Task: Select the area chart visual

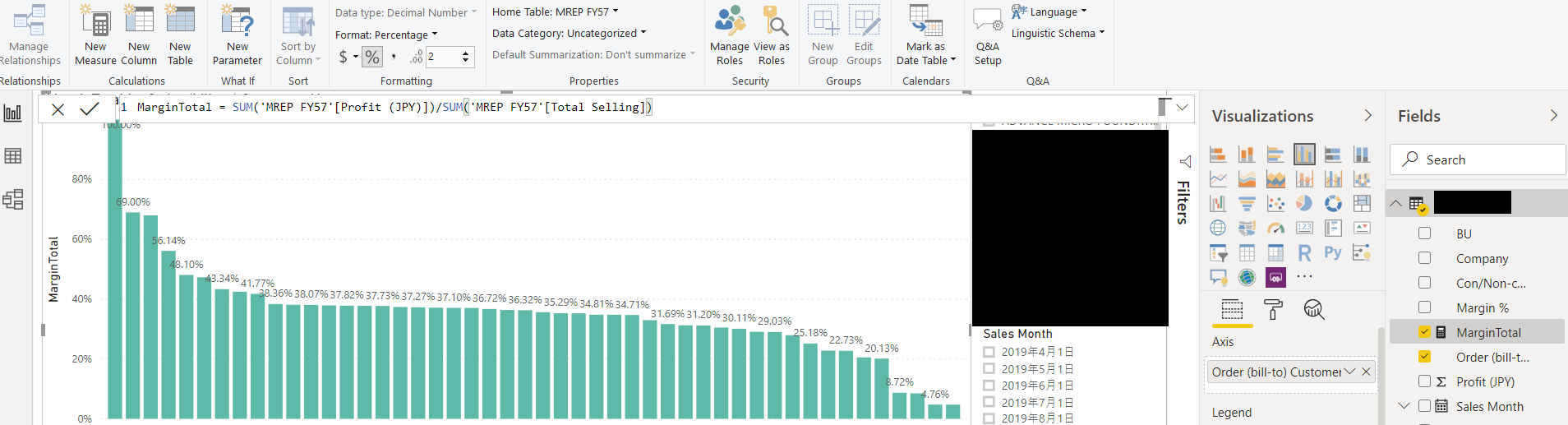Action: (1247, 178)
